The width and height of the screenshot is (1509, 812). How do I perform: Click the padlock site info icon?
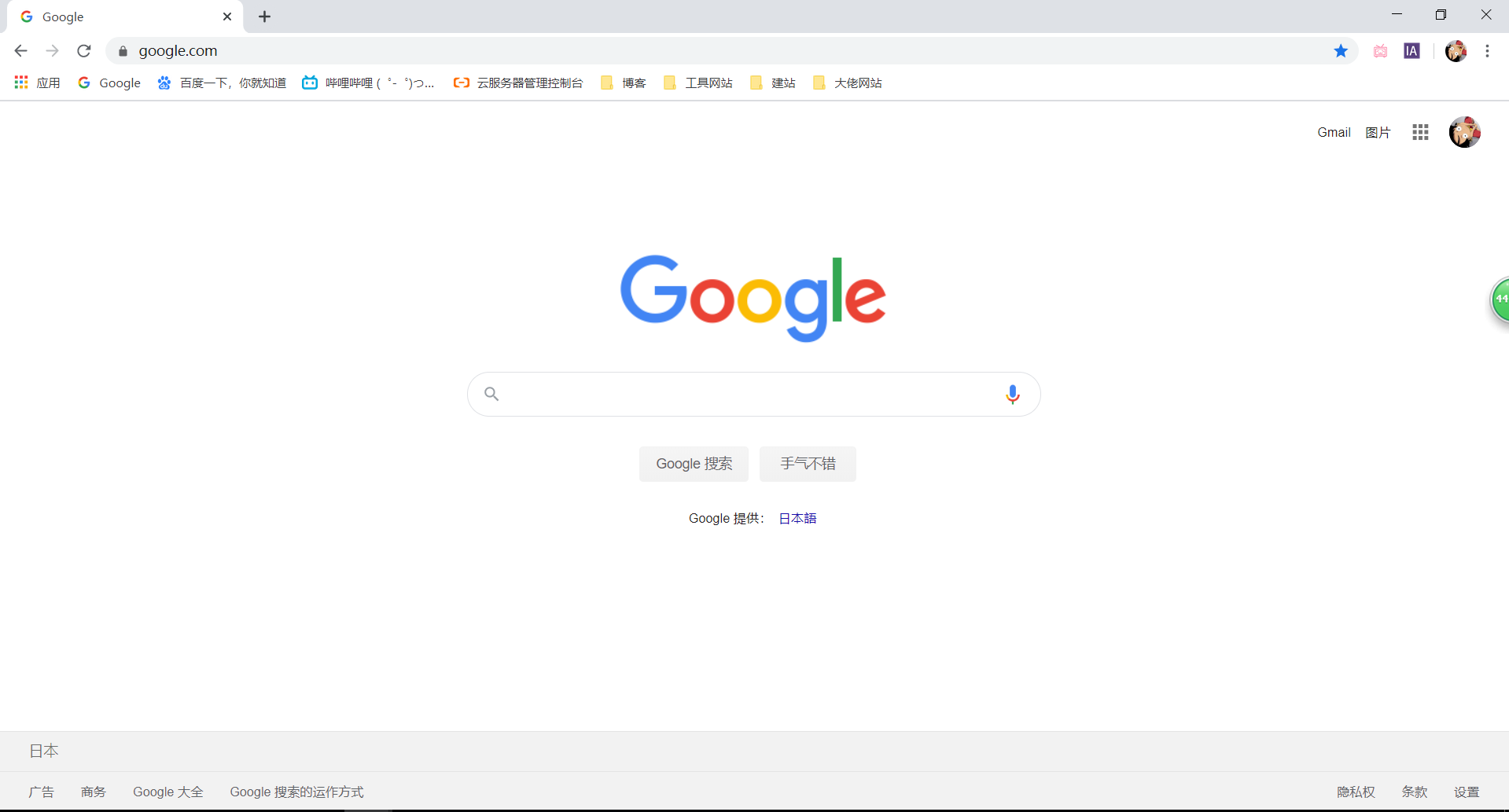[x=123, y=51]
